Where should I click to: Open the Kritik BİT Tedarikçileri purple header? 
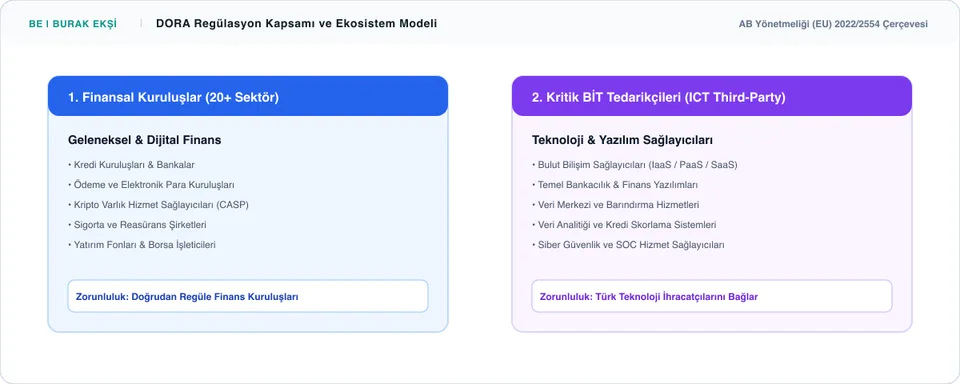point(712,96)
